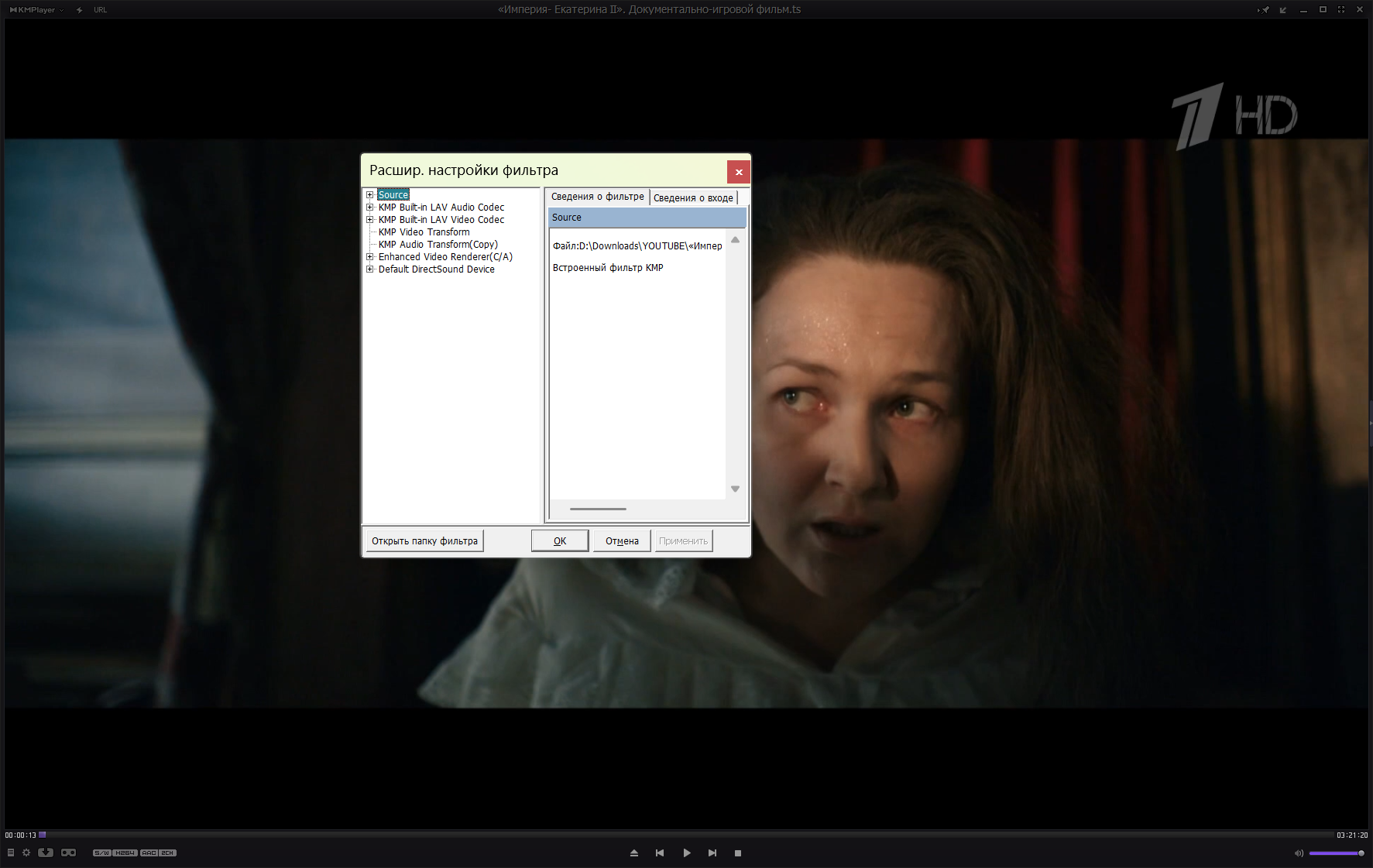Expand the Source filter tree node

(370, 195)
